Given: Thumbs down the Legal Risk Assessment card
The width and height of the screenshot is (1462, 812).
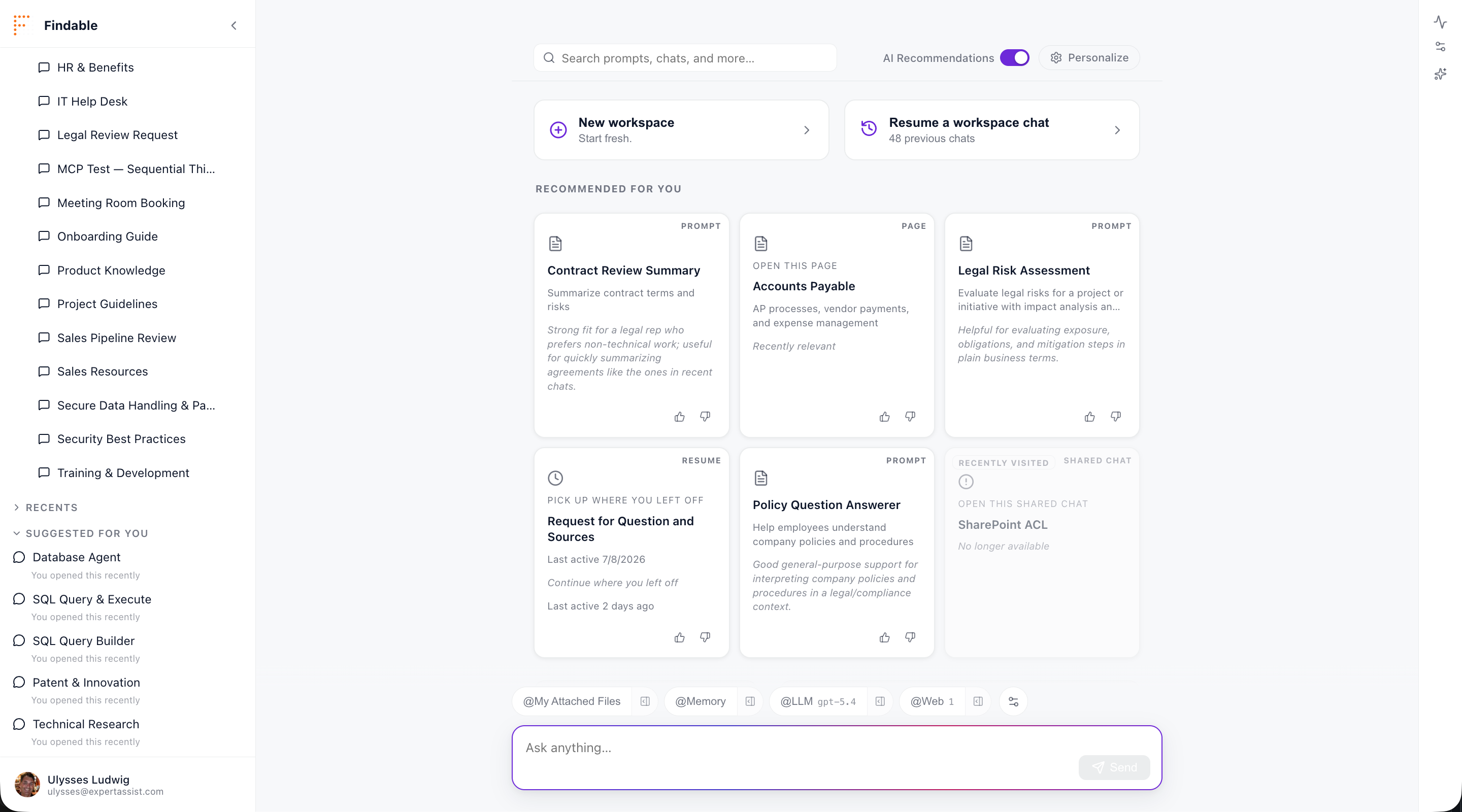Looking at the screenshot, I should pos(1116,417).
